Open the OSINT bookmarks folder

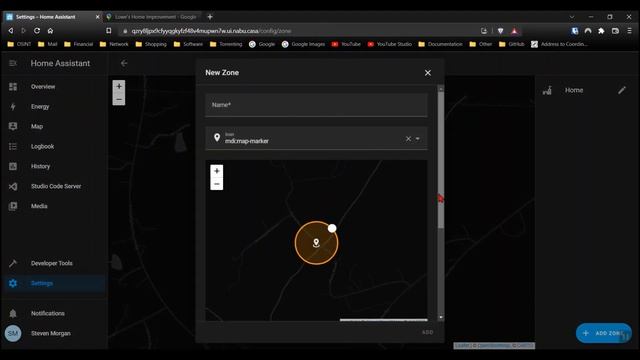point(19,44)
